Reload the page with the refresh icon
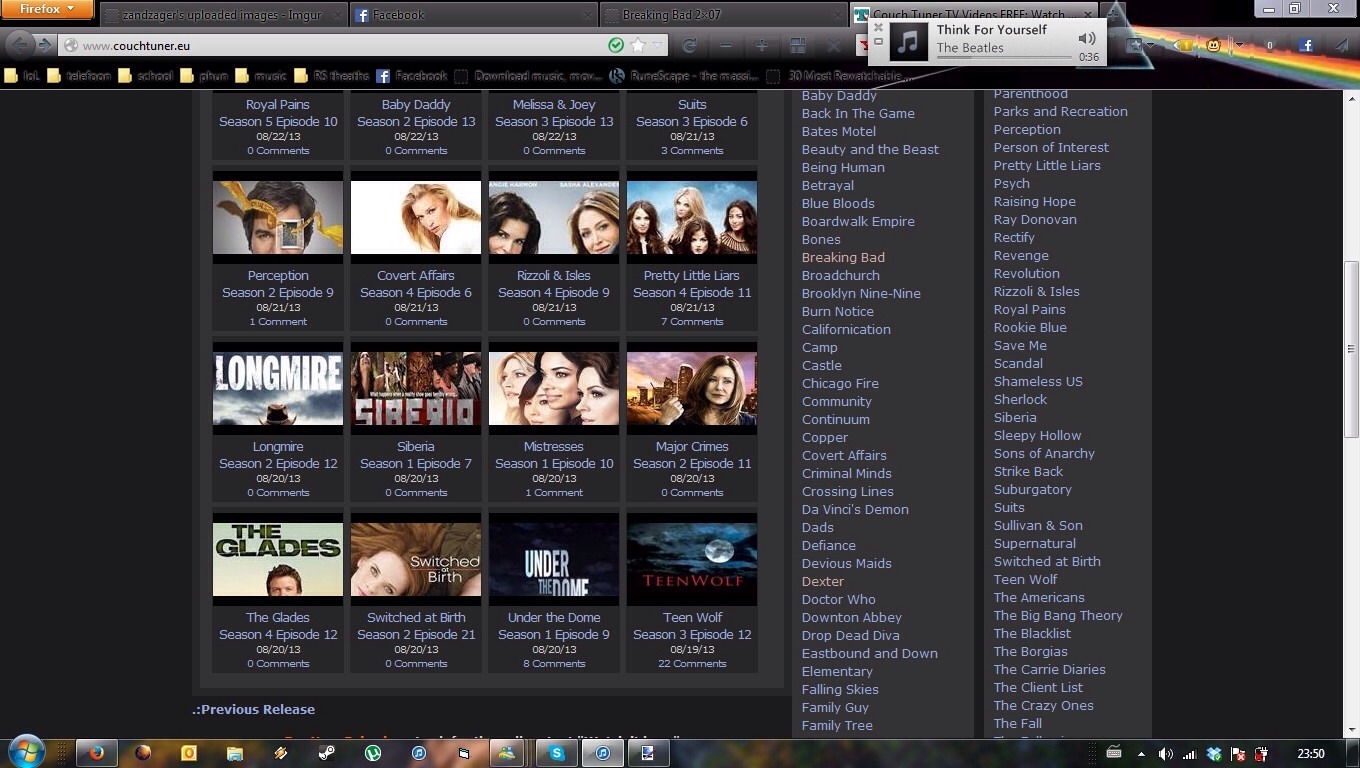This screenshot has height=768, width=1360. pyautogui.click(x=689, y=45)
